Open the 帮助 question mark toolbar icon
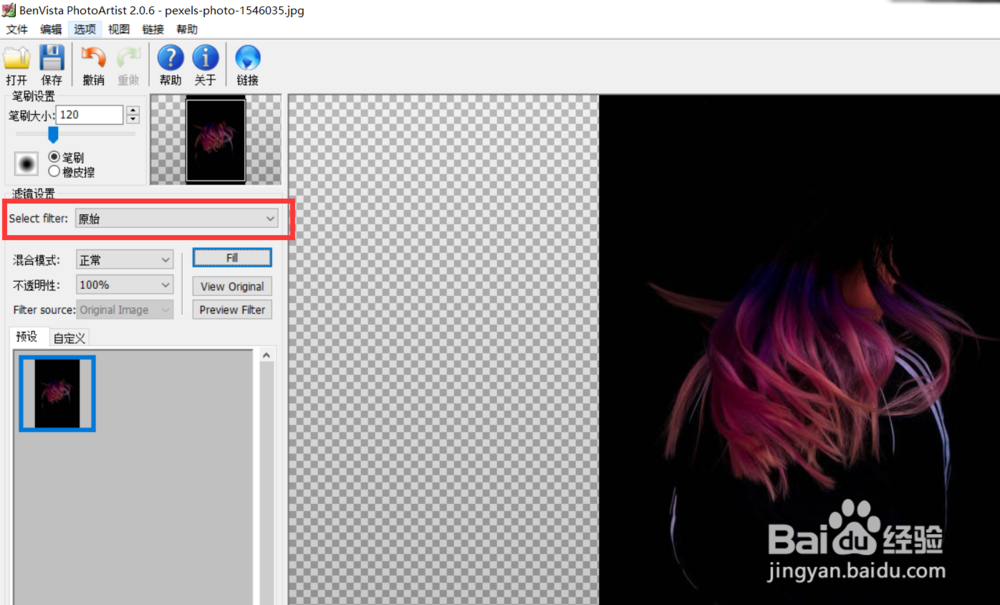Viewport: 1000px width, 605px height. (170, 58)
